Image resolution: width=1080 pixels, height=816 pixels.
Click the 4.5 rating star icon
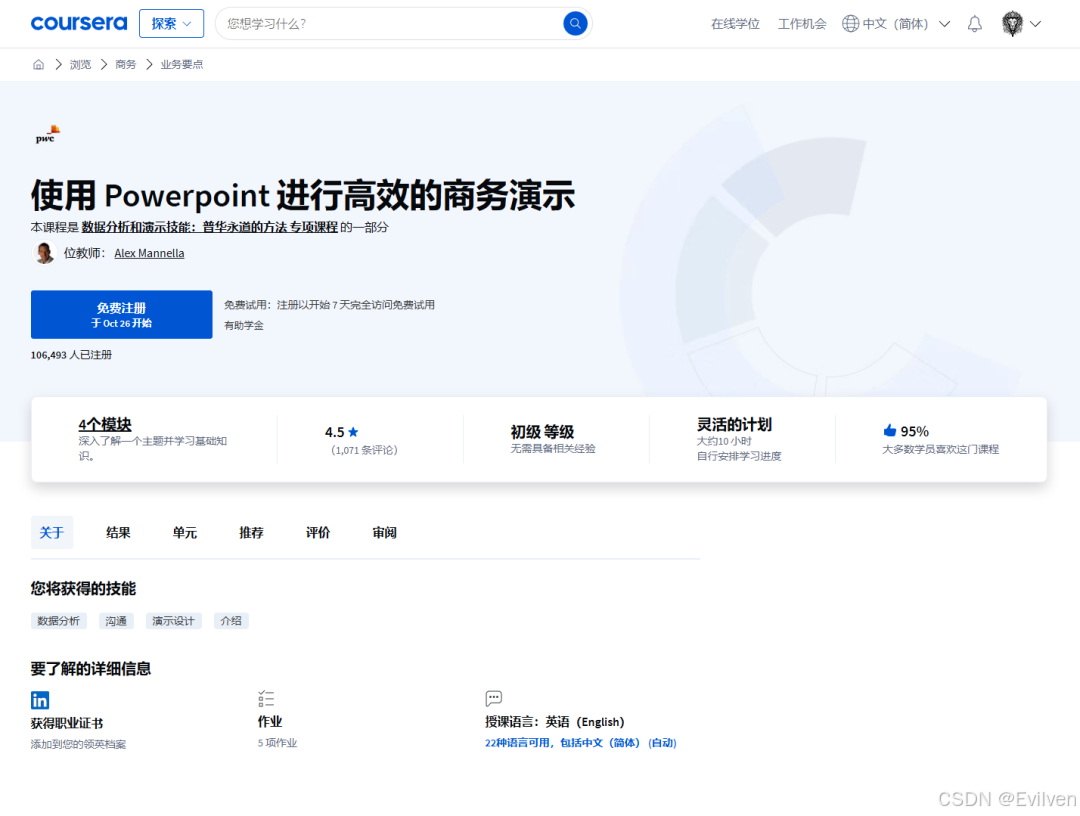tap(353, 432)
